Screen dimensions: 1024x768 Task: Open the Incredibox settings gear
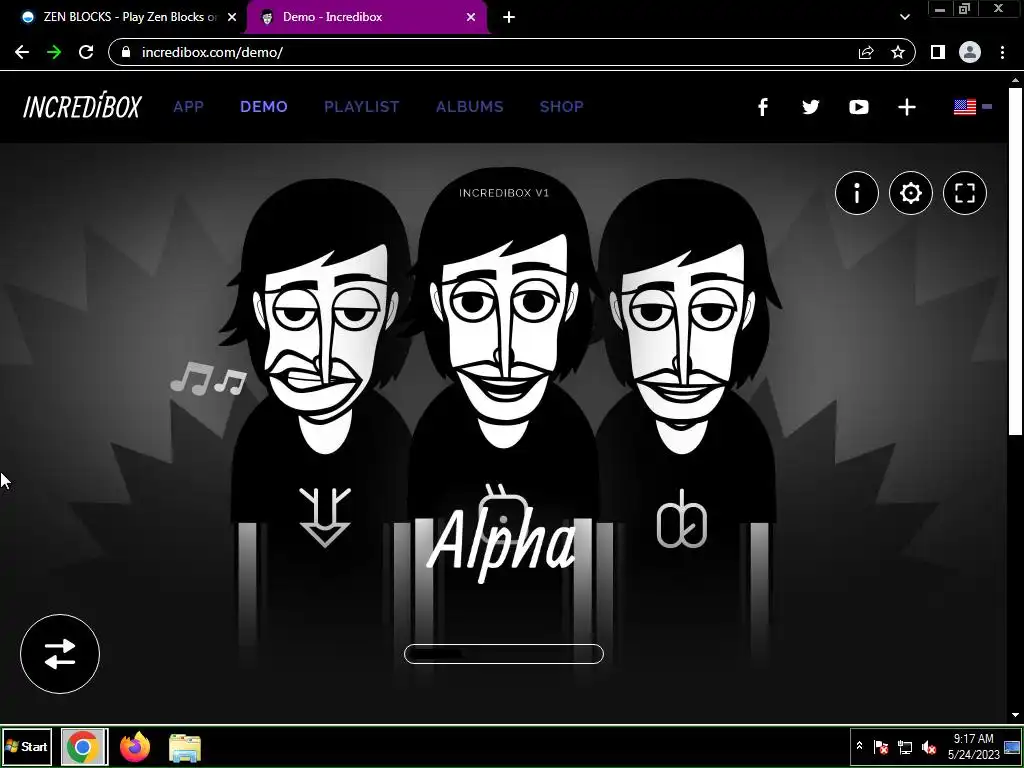[x=910, y=193]
